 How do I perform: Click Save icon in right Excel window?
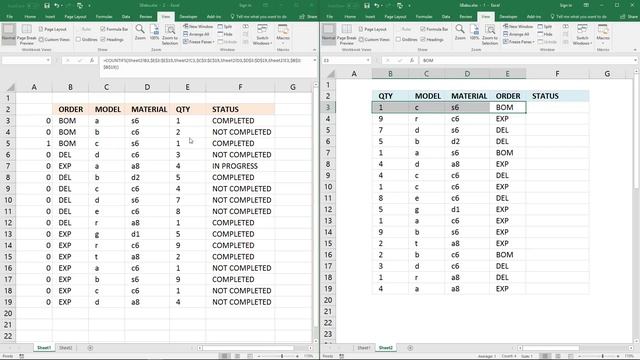(x=367, y=6)
